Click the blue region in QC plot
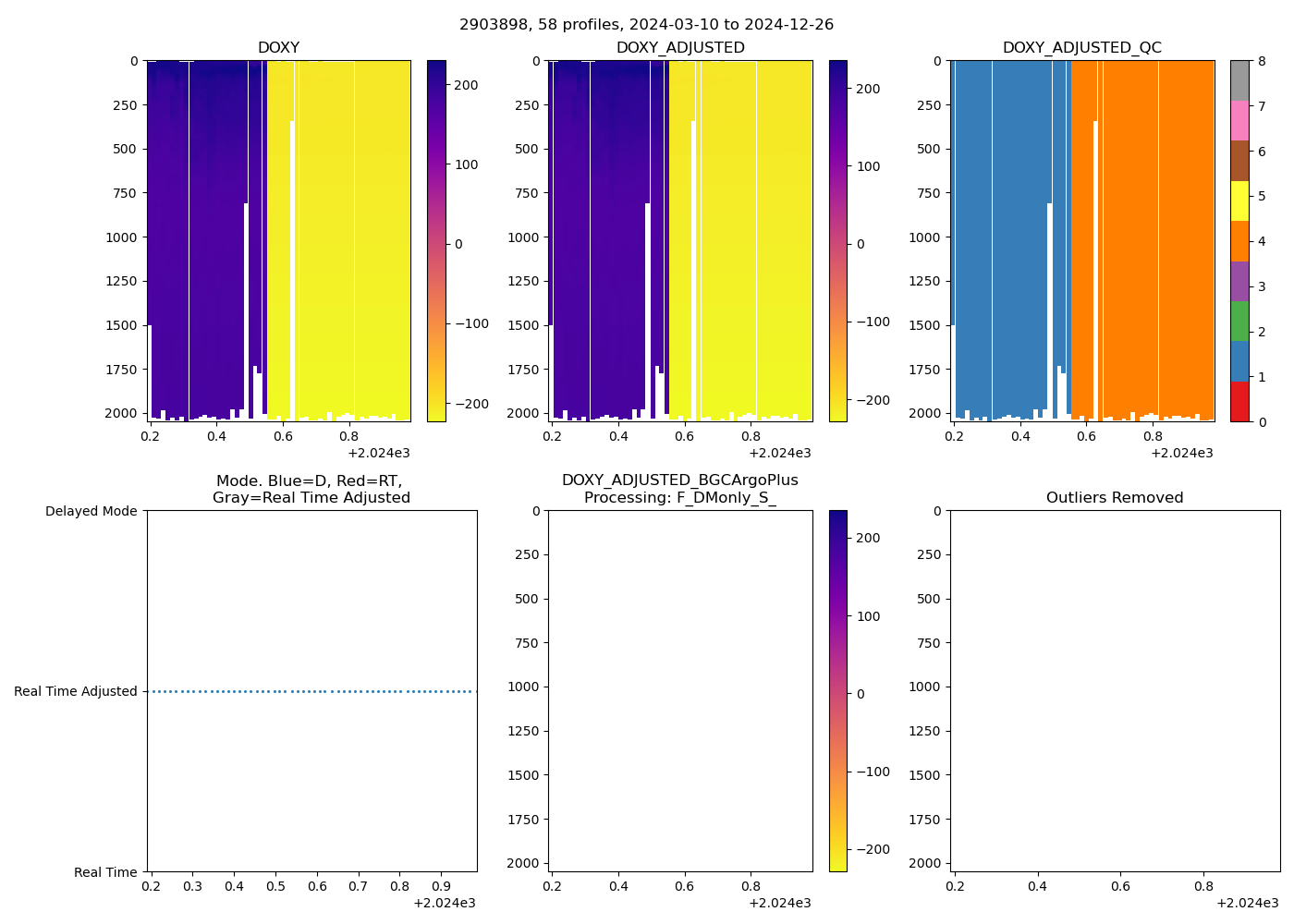Screen dimensions: 1294x924 pos(1007,231)
